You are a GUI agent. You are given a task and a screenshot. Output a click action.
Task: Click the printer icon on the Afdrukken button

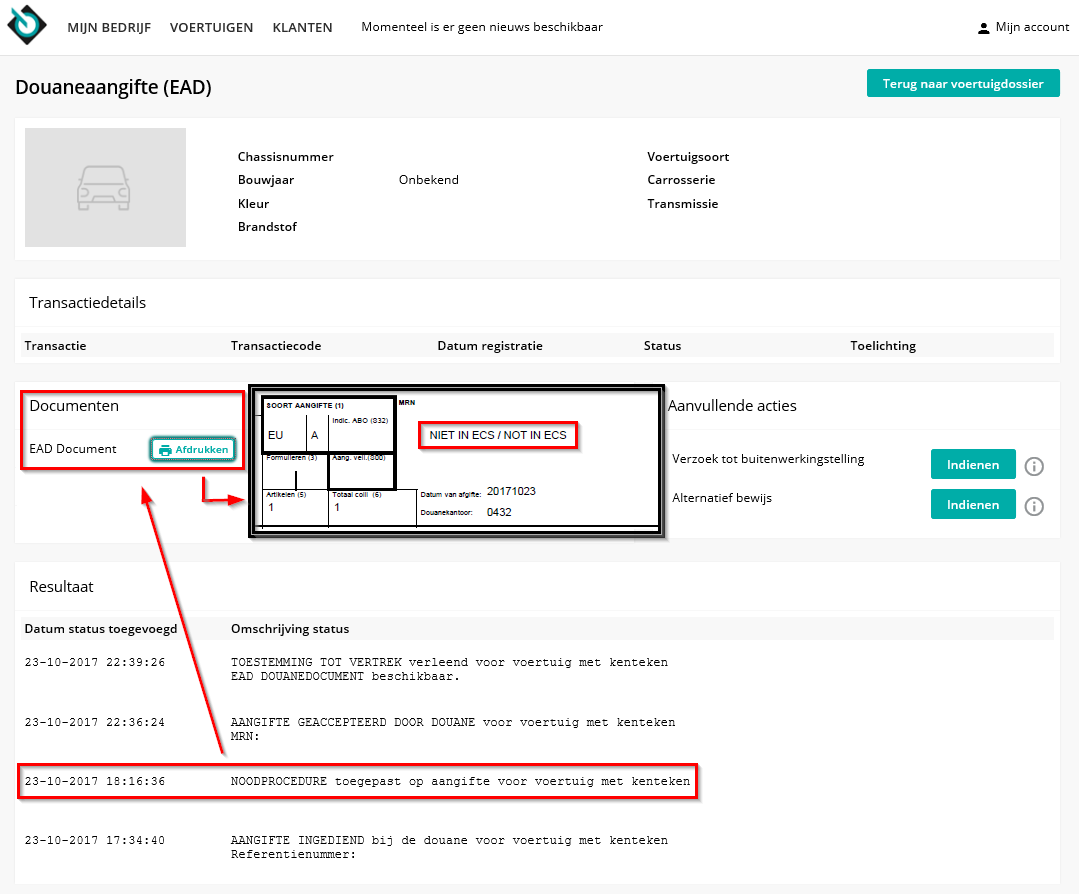[166, 449]
